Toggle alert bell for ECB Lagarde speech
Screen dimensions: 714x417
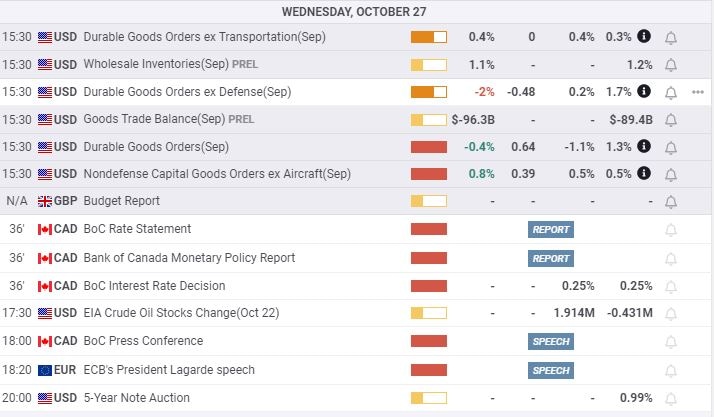coord(671,370)
